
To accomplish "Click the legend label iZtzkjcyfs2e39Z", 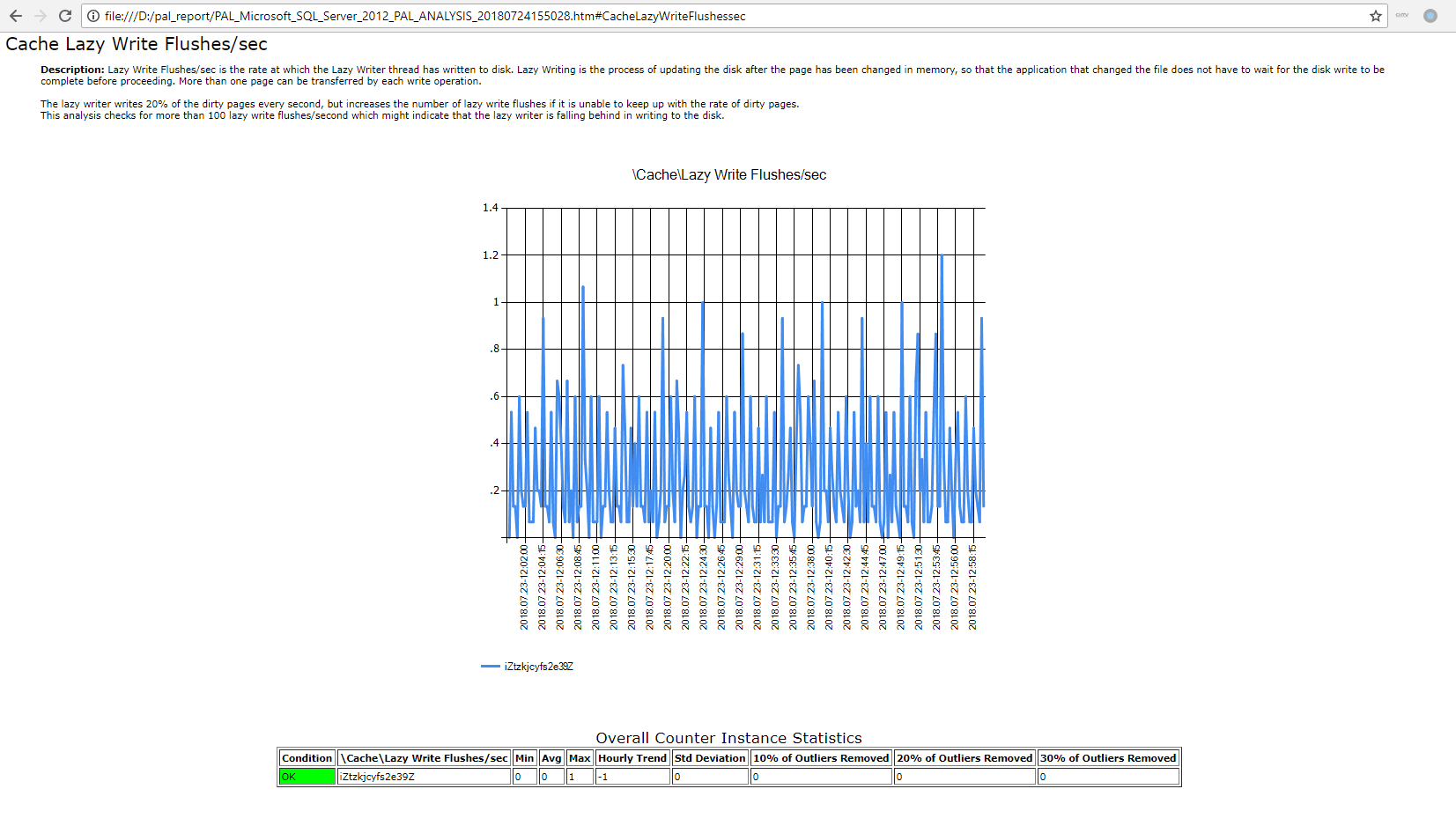I will point(538,667).
